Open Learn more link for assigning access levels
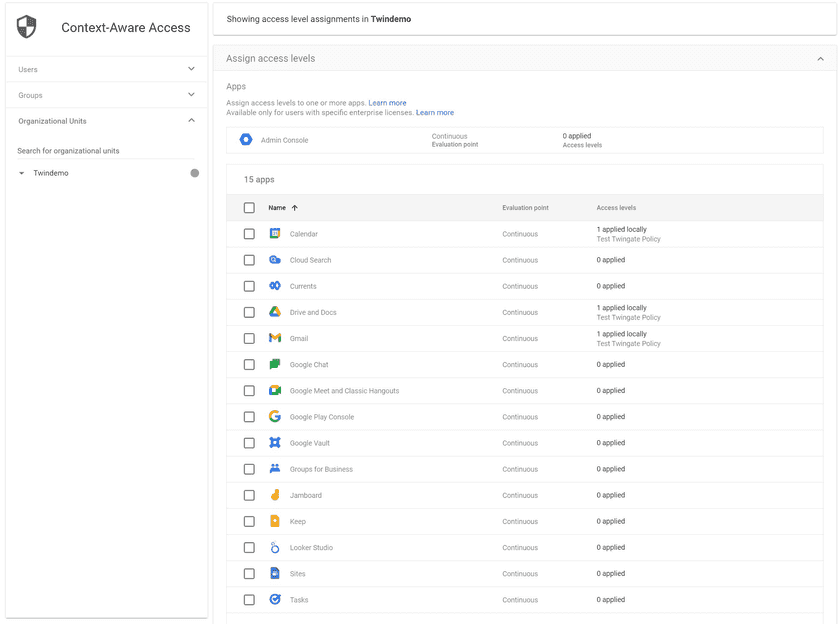Image resolution: width=840 pixels, height=624 pixels. (387, 103)
